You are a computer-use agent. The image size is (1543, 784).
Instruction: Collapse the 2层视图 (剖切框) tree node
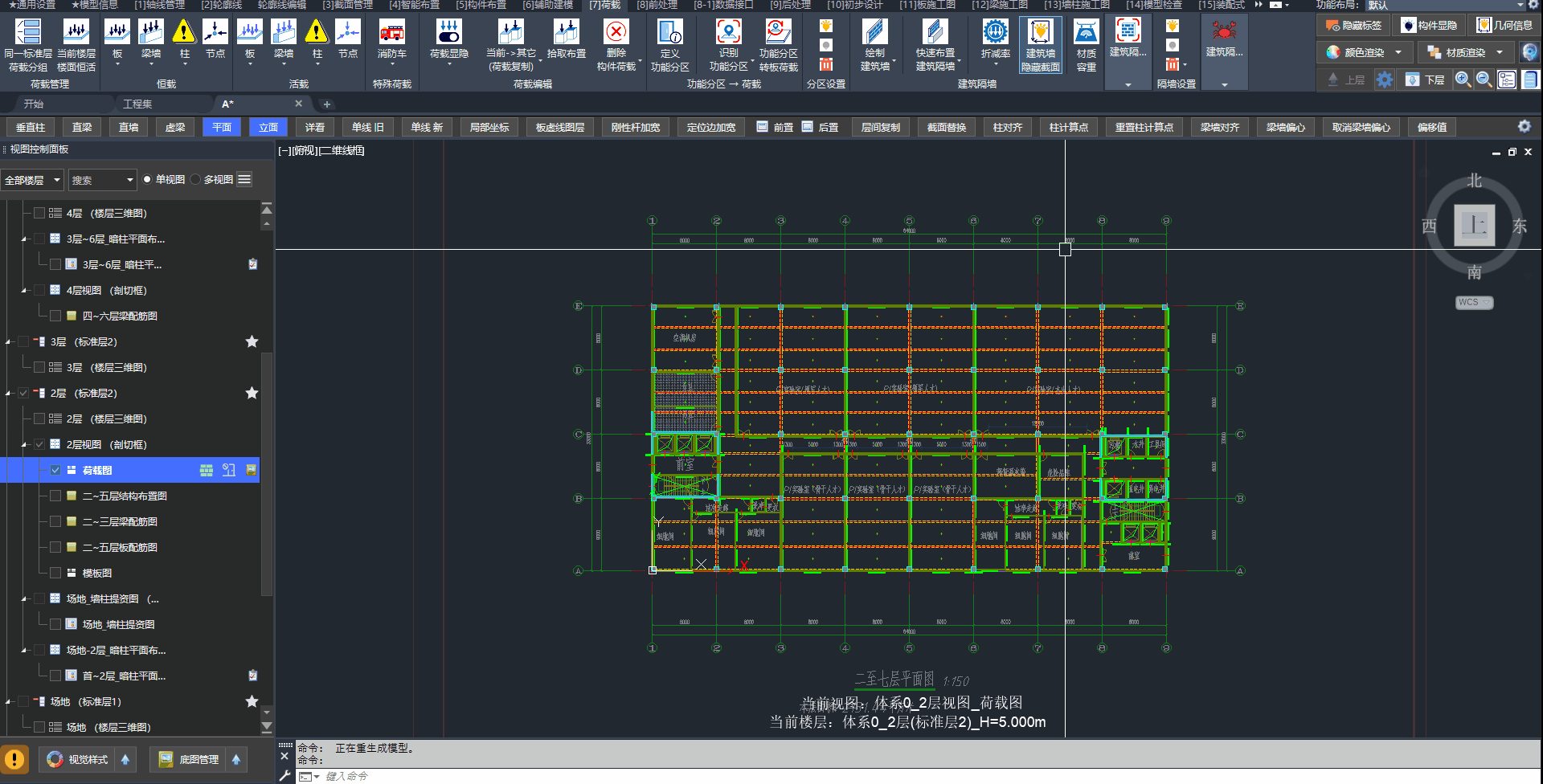coord(24,445)
